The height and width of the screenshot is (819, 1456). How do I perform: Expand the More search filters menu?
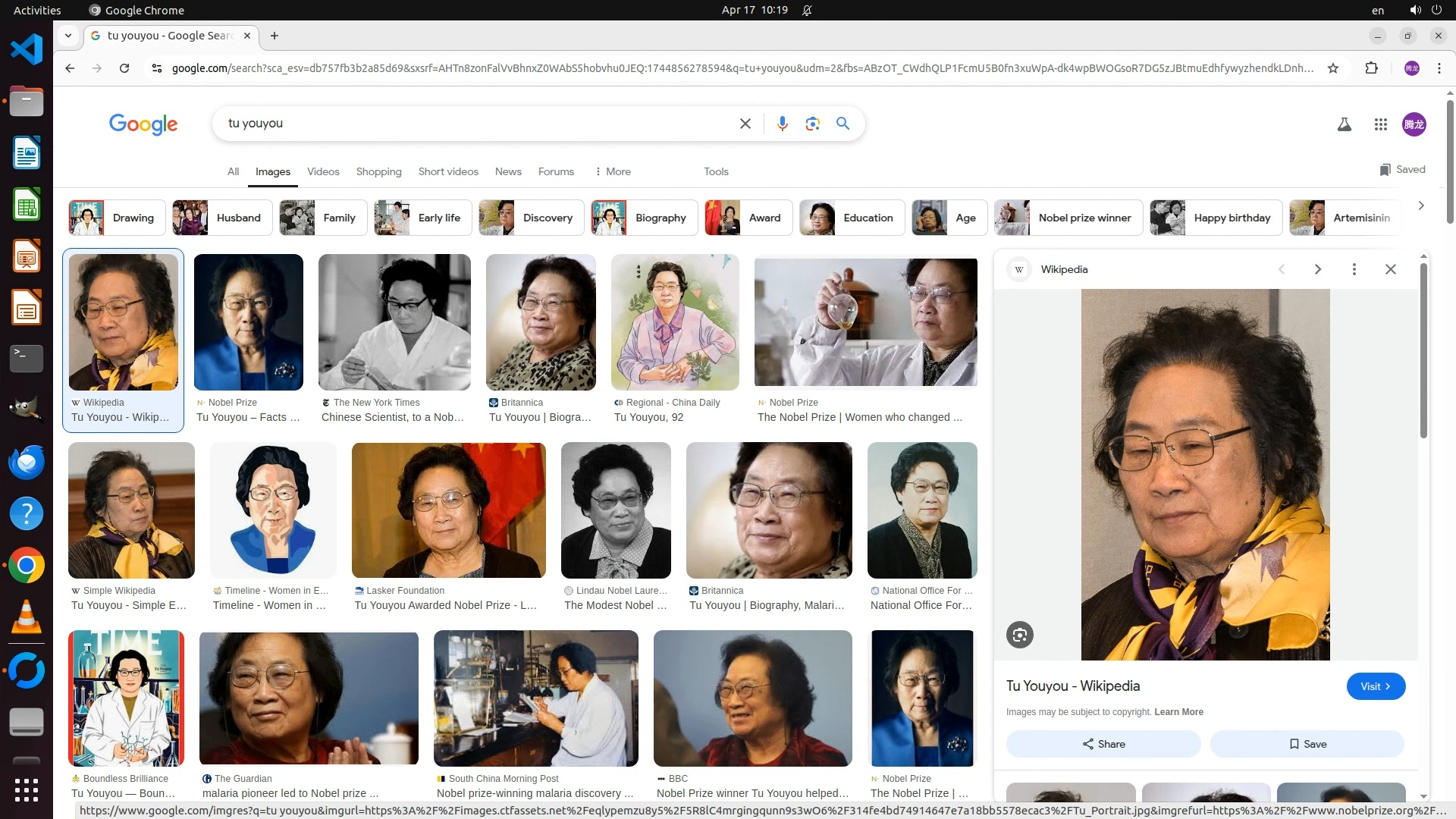[x=613, y=171]
